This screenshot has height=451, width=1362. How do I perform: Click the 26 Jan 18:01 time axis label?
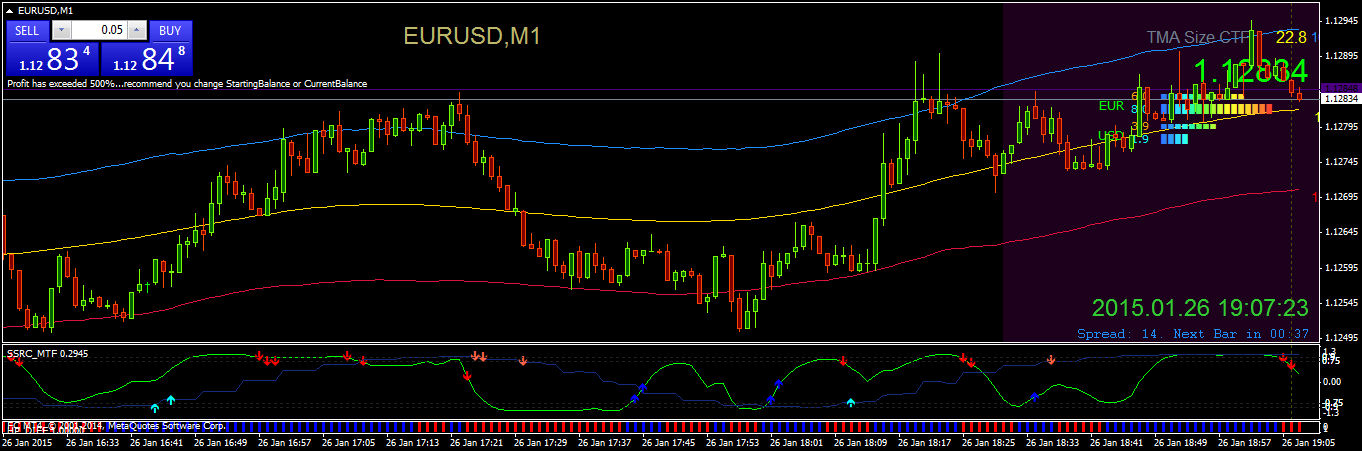[x=799, y=441]
